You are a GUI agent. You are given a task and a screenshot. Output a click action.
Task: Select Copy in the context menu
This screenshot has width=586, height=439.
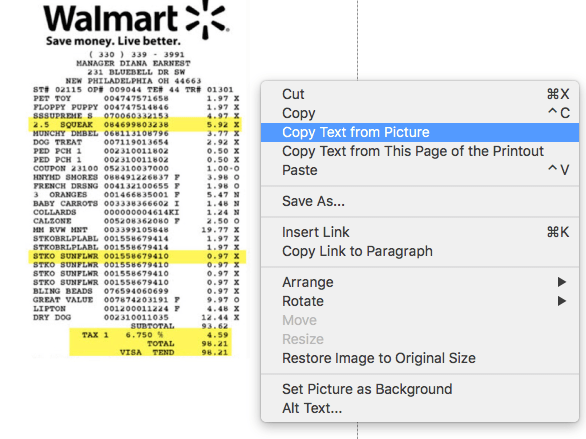[x=420, y=113]
